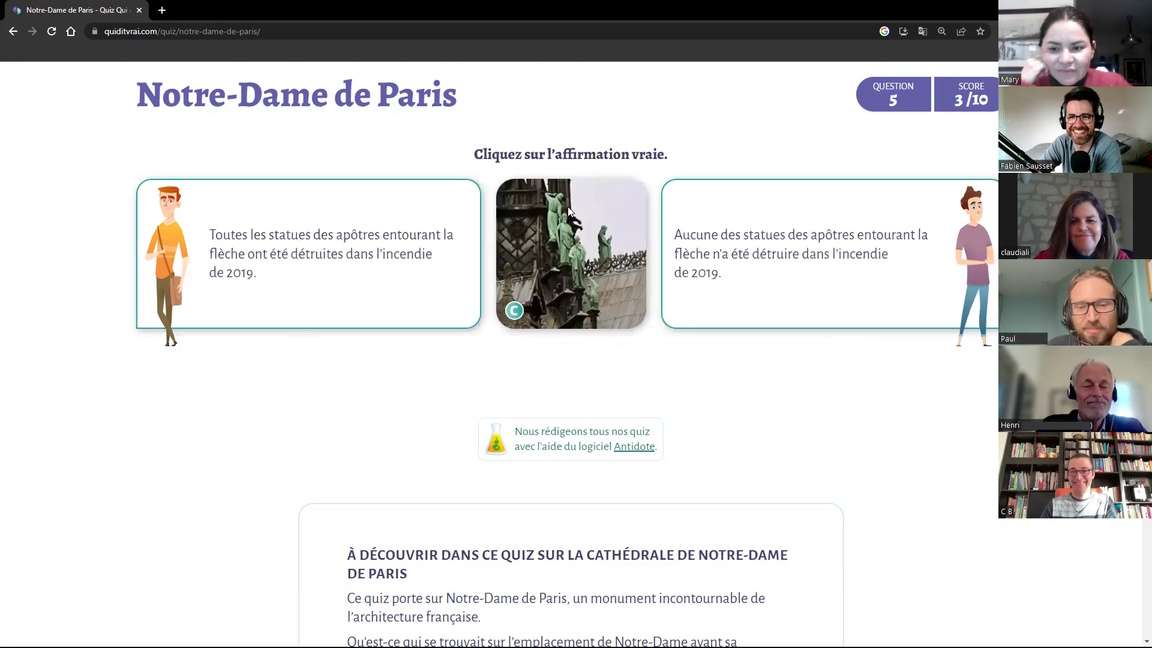Open the zoom magnifier control
Screen dimensions: 1152x648
942,32
